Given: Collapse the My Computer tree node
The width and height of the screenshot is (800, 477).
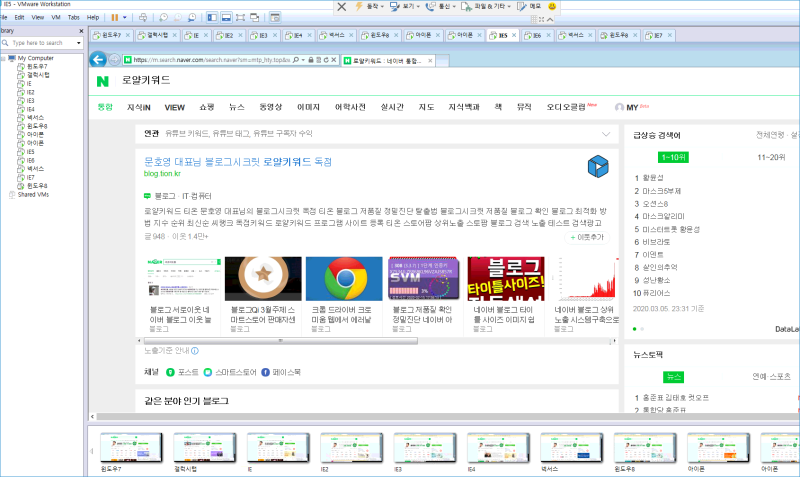Looking at the screenshot, I should [x=4, y=58].
